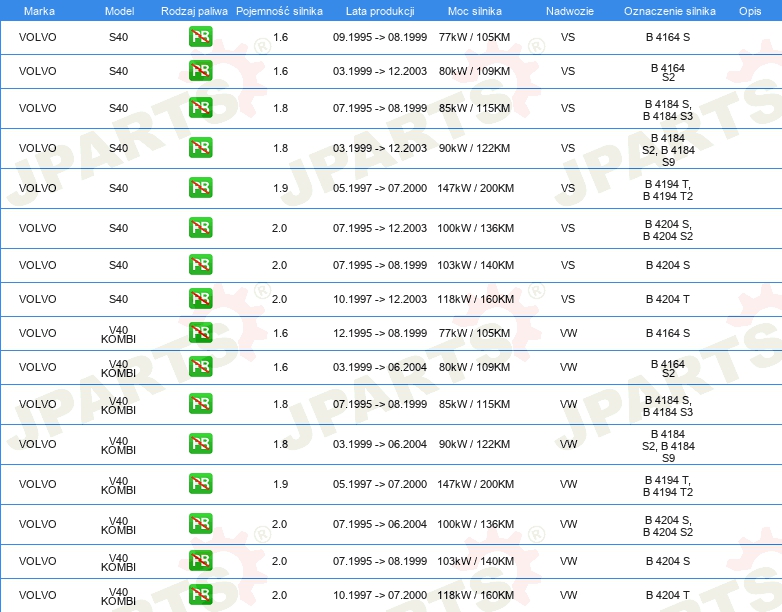The height and width of the screenshot is (612, 782).
Task: Pick fuel icon in V40 KOMBI 103kW / 140KM row
Action: pyautogui.click(x=200, y=561)
